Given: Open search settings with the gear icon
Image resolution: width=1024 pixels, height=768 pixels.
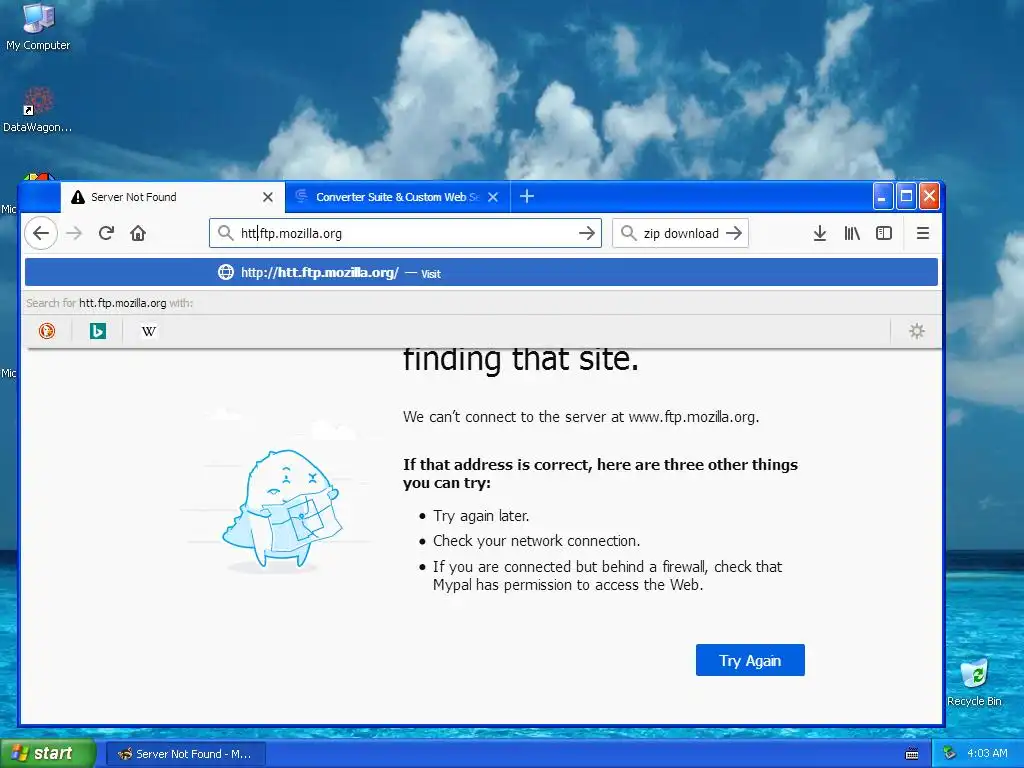Looking at the screenshot, I should tap(916, 331).
